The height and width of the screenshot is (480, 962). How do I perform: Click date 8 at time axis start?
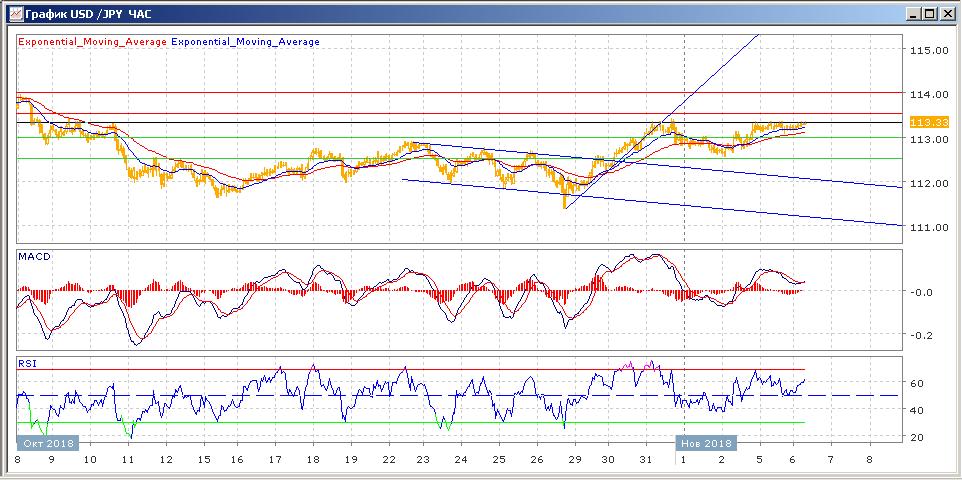(x=15, y=459)
